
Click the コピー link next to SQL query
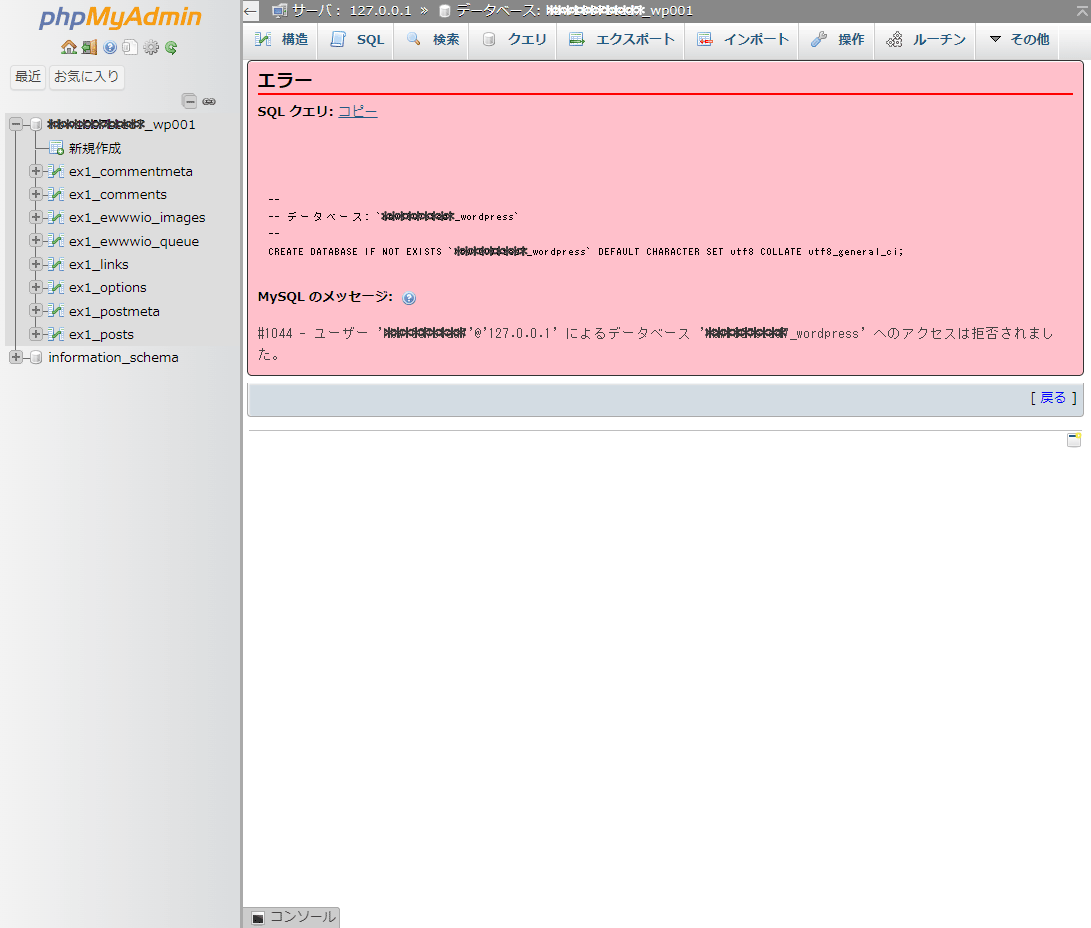(357, 112)
